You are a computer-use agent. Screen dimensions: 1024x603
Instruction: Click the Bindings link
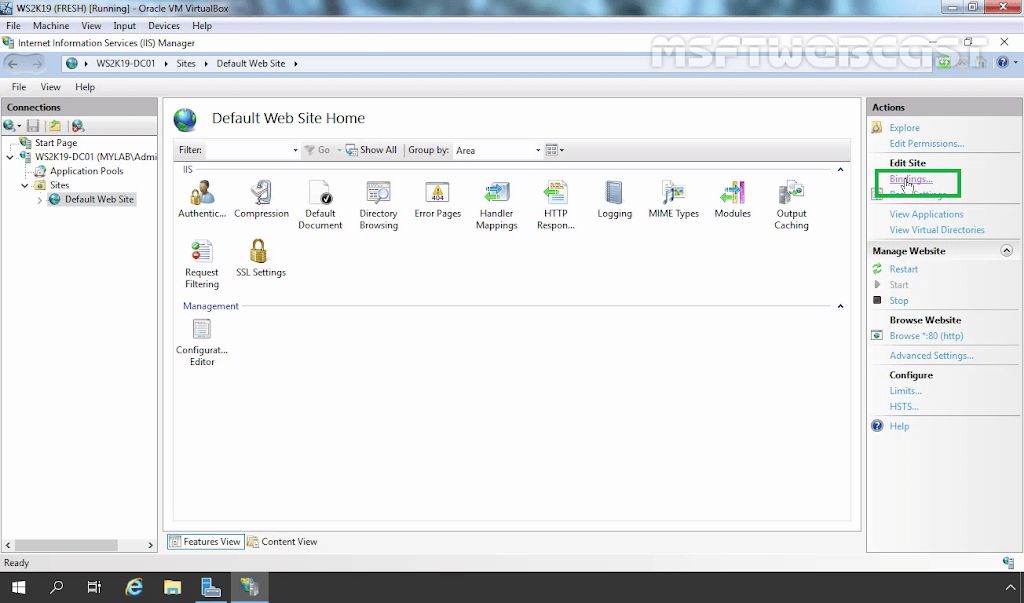tap(911, 179)
